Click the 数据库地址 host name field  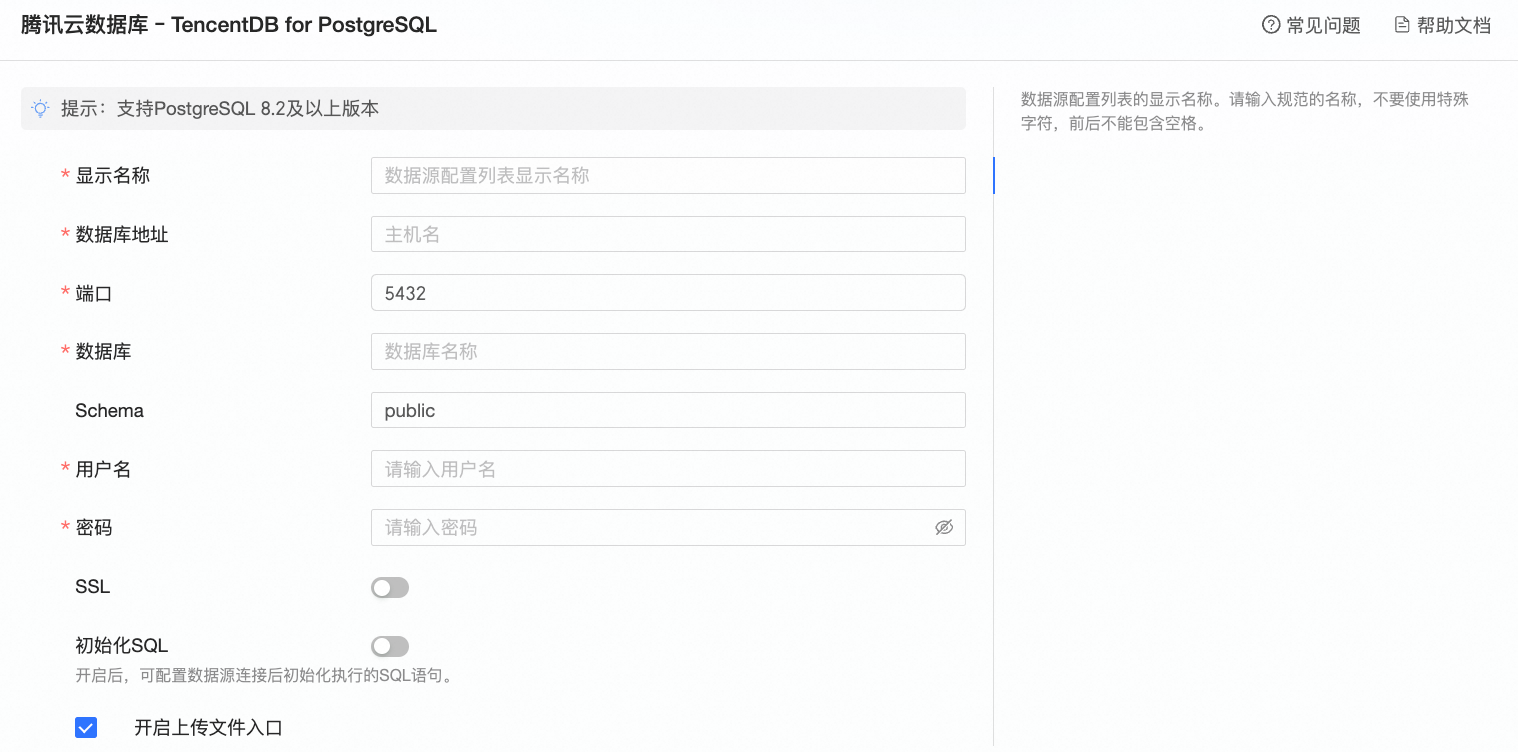point(668,234)
